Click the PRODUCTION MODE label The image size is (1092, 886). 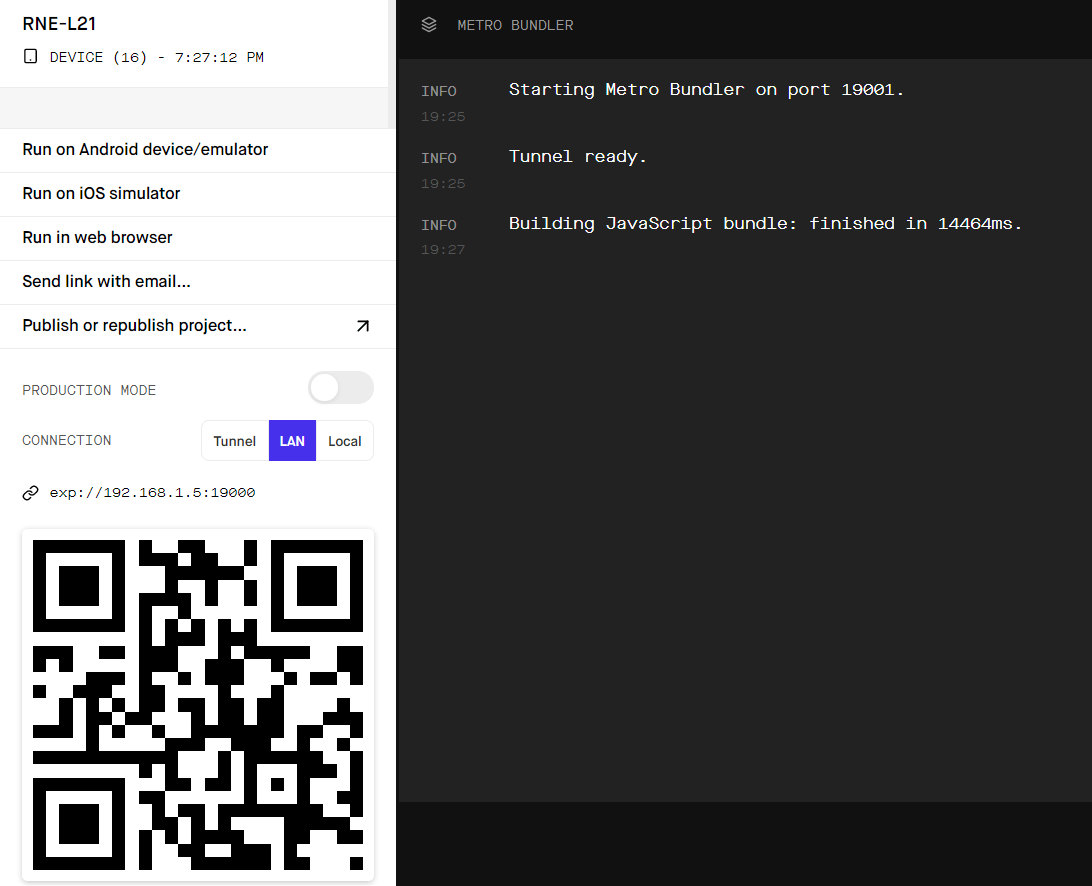click(x=89, y=390)
